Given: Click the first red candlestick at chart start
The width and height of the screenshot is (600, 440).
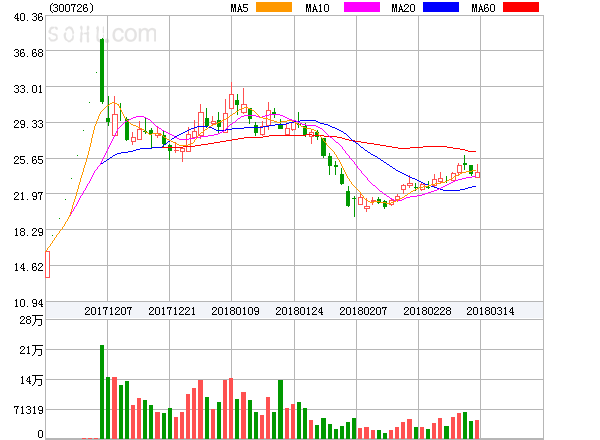Looking at the screenshot, I should click(x=47, y=264).
